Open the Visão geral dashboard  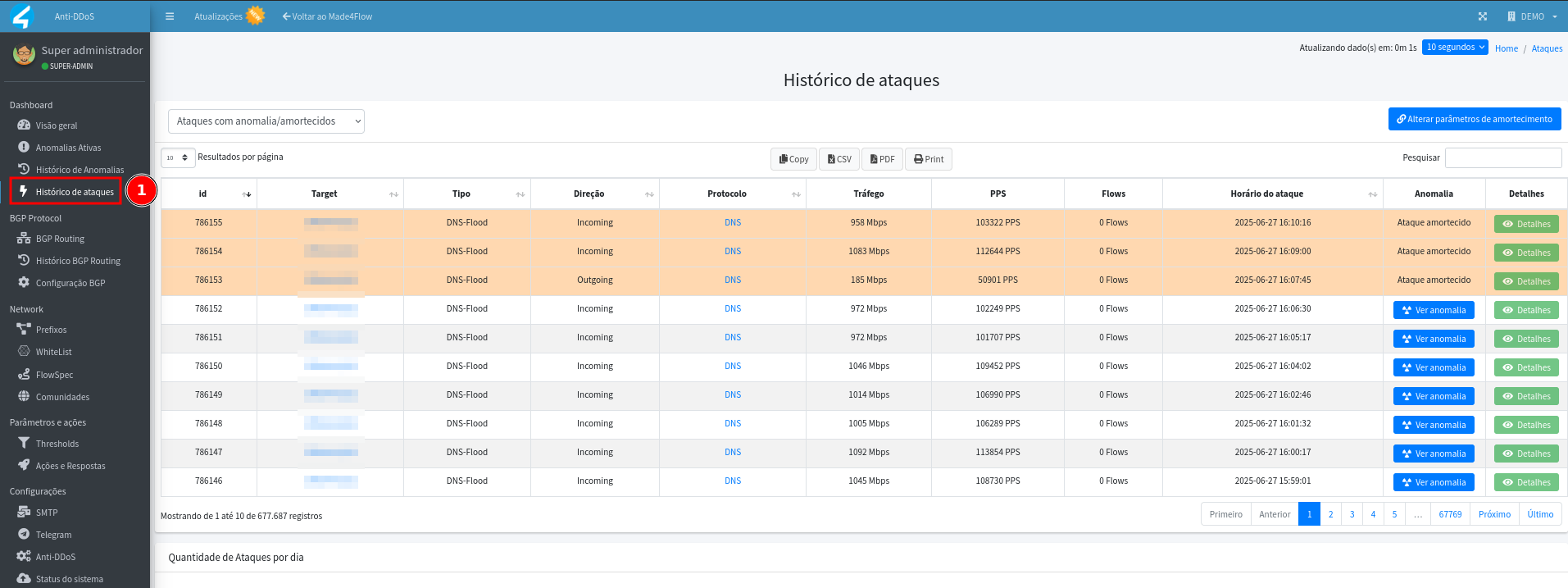point(57,125)
